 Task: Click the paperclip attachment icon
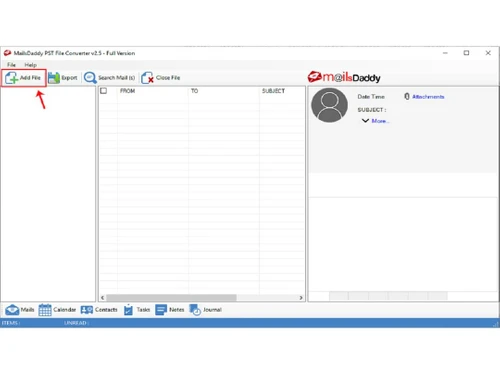click(407, 96)
